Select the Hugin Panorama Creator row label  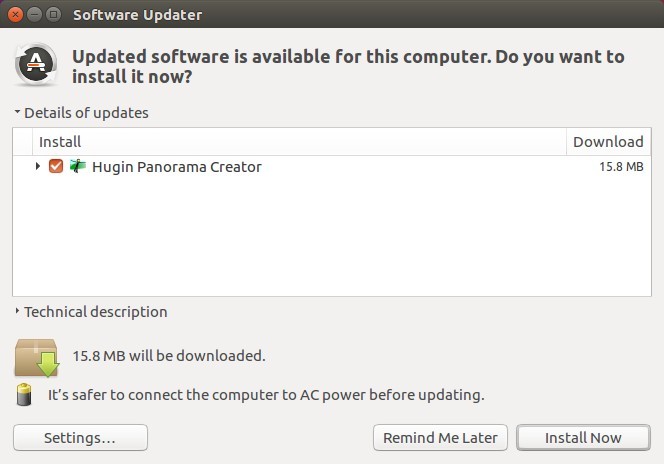(177, 167)
